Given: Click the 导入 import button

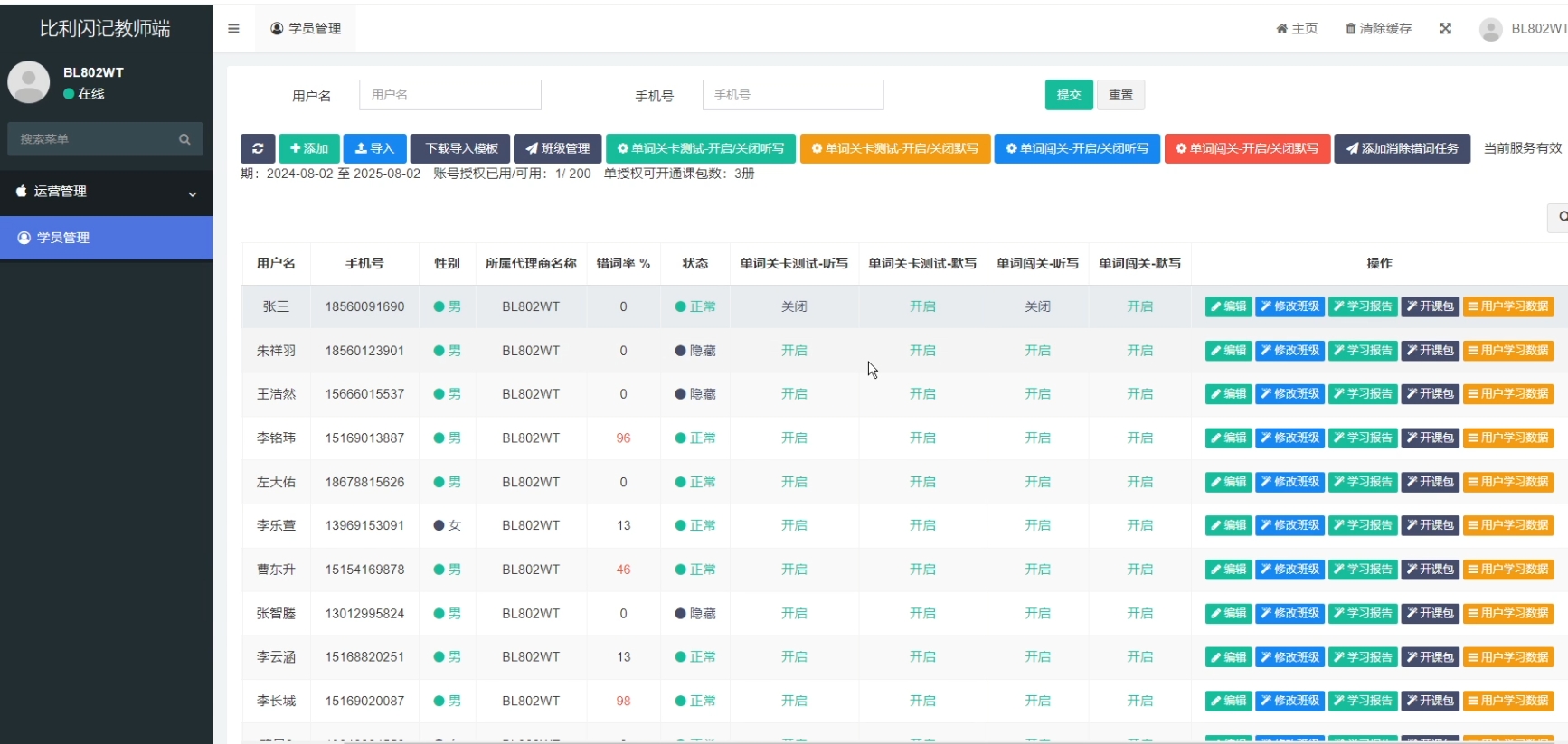Looking at the screenshot, I should (x=374, y=148).
